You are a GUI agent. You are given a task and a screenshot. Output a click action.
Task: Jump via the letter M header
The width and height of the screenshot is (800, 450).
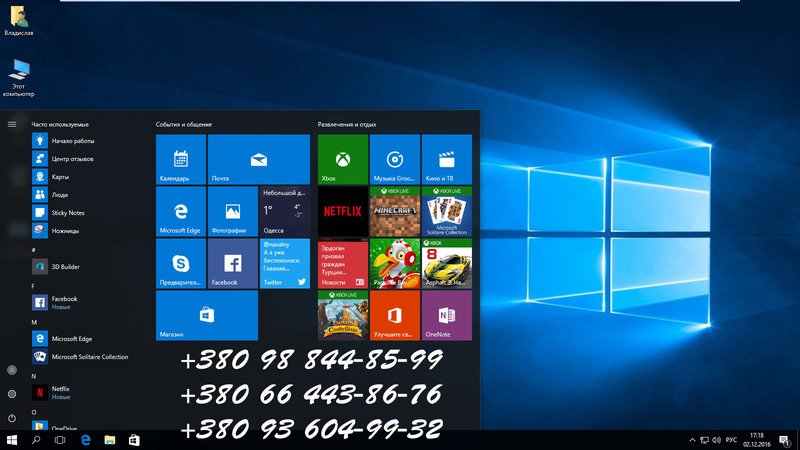tap(34, 322)
